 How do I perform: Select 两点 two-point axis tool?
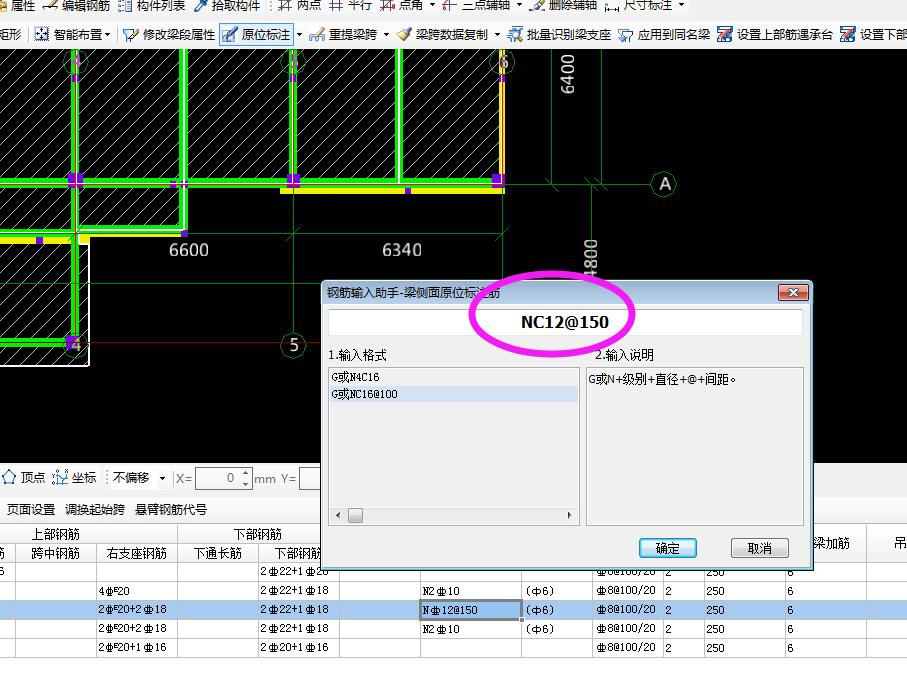tap(300, 5)
